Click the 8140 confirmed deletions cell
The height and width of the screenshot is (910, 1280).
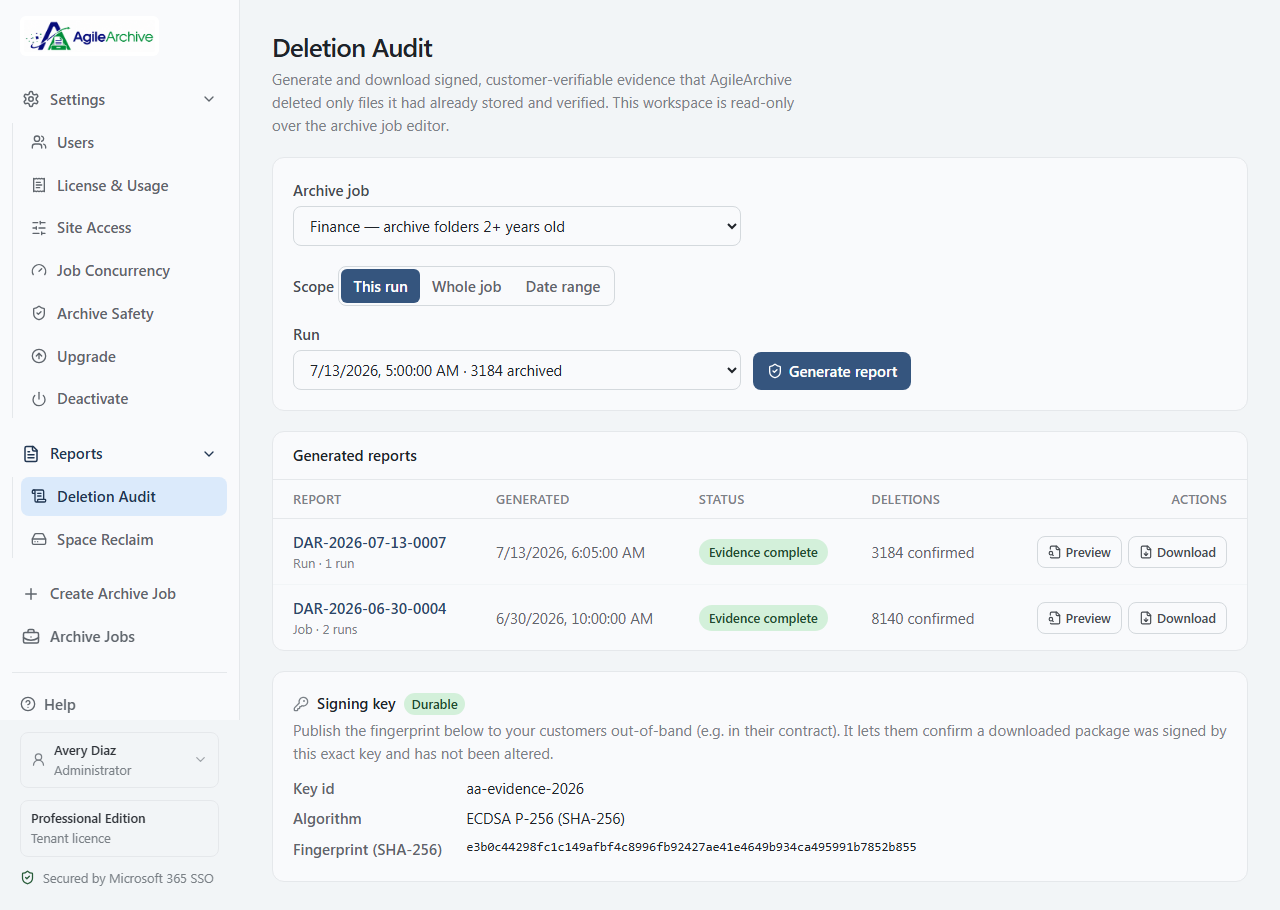click(x=922, y=618)
